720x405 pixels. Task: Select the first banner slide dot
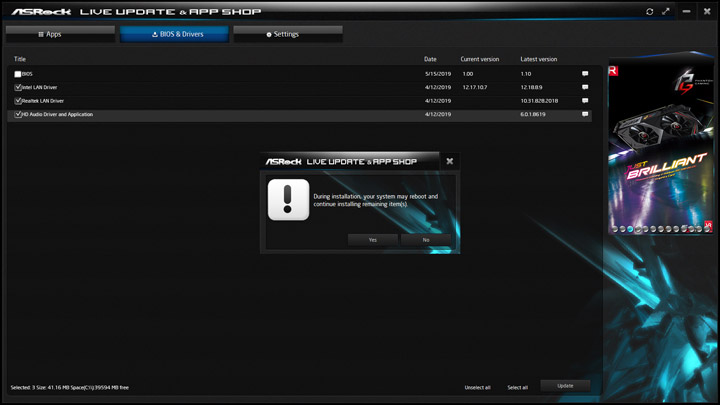[x=615, y=229]
